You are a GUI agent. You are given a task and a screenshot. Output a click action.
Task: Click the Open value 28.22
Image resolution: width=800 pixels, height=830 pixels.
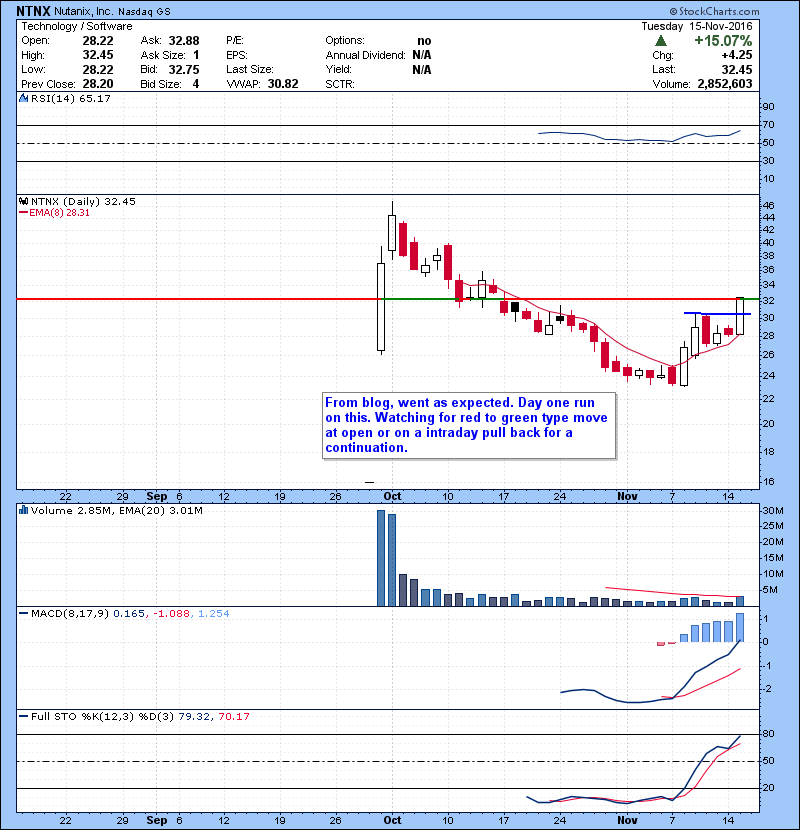point(98,41)
